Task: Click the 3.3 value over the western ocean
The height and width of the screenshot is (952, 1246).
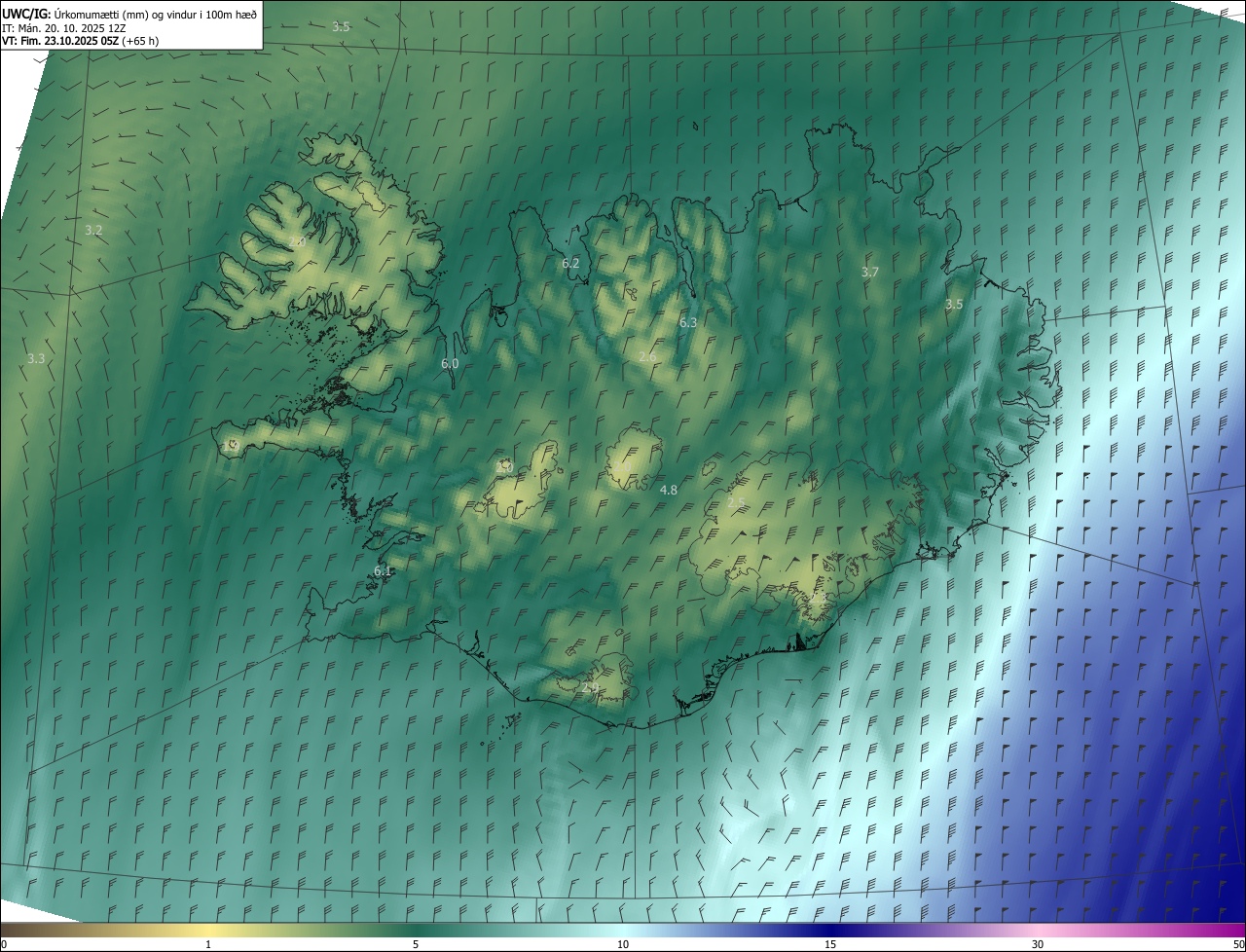Action: [x=36, y=359]
